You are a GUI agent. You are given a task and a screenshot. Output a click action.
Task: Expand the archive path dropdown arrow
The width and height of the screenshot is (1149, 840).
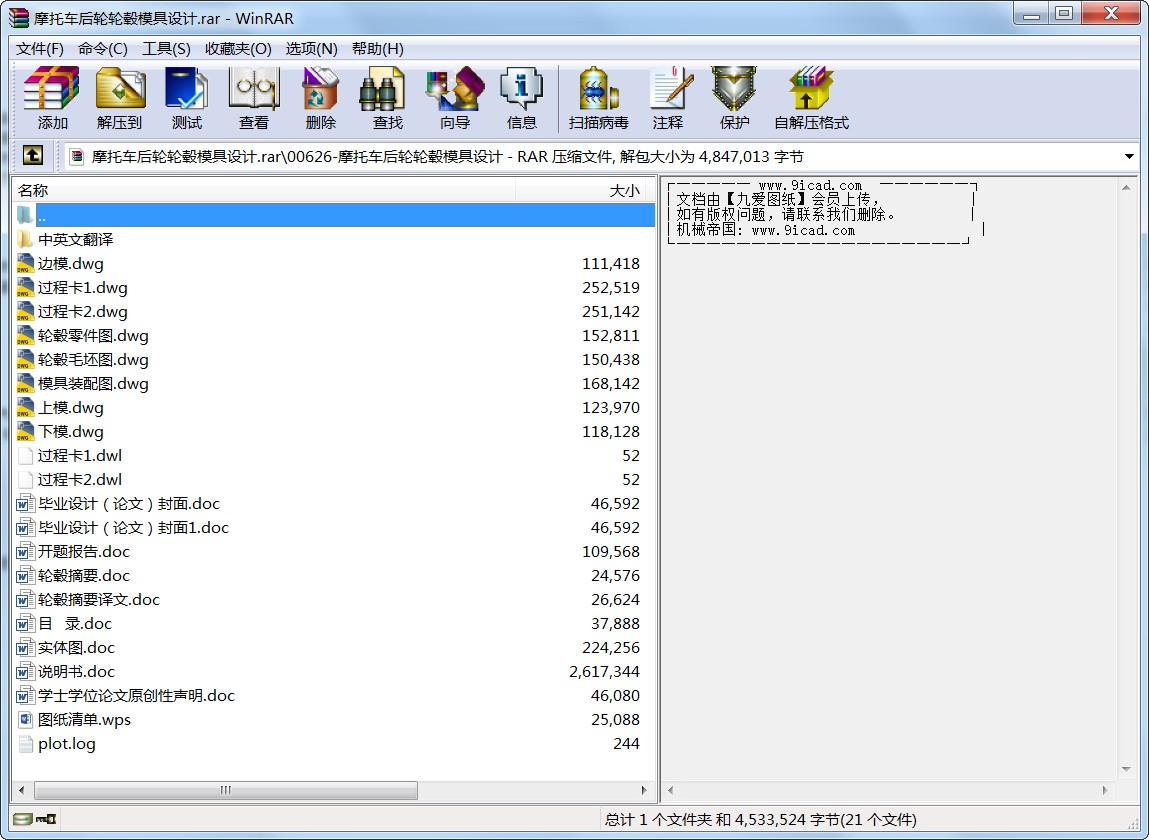coord(1129,157)
